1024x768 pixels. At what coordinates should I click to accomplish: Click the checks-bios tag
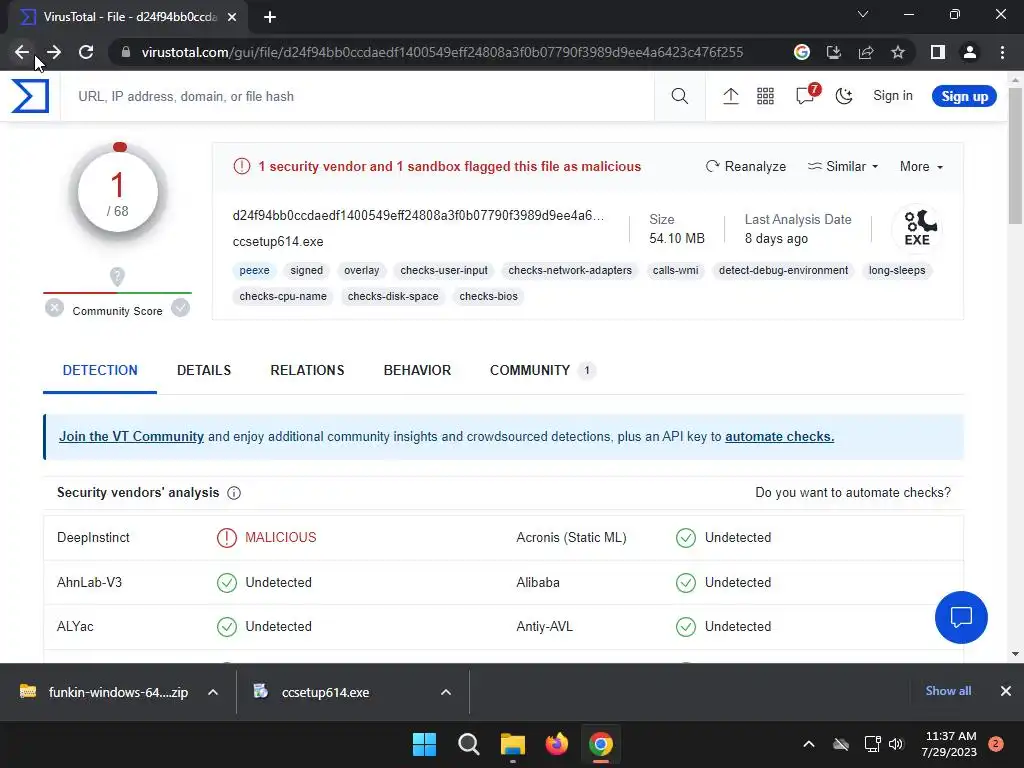pos(488,296)
